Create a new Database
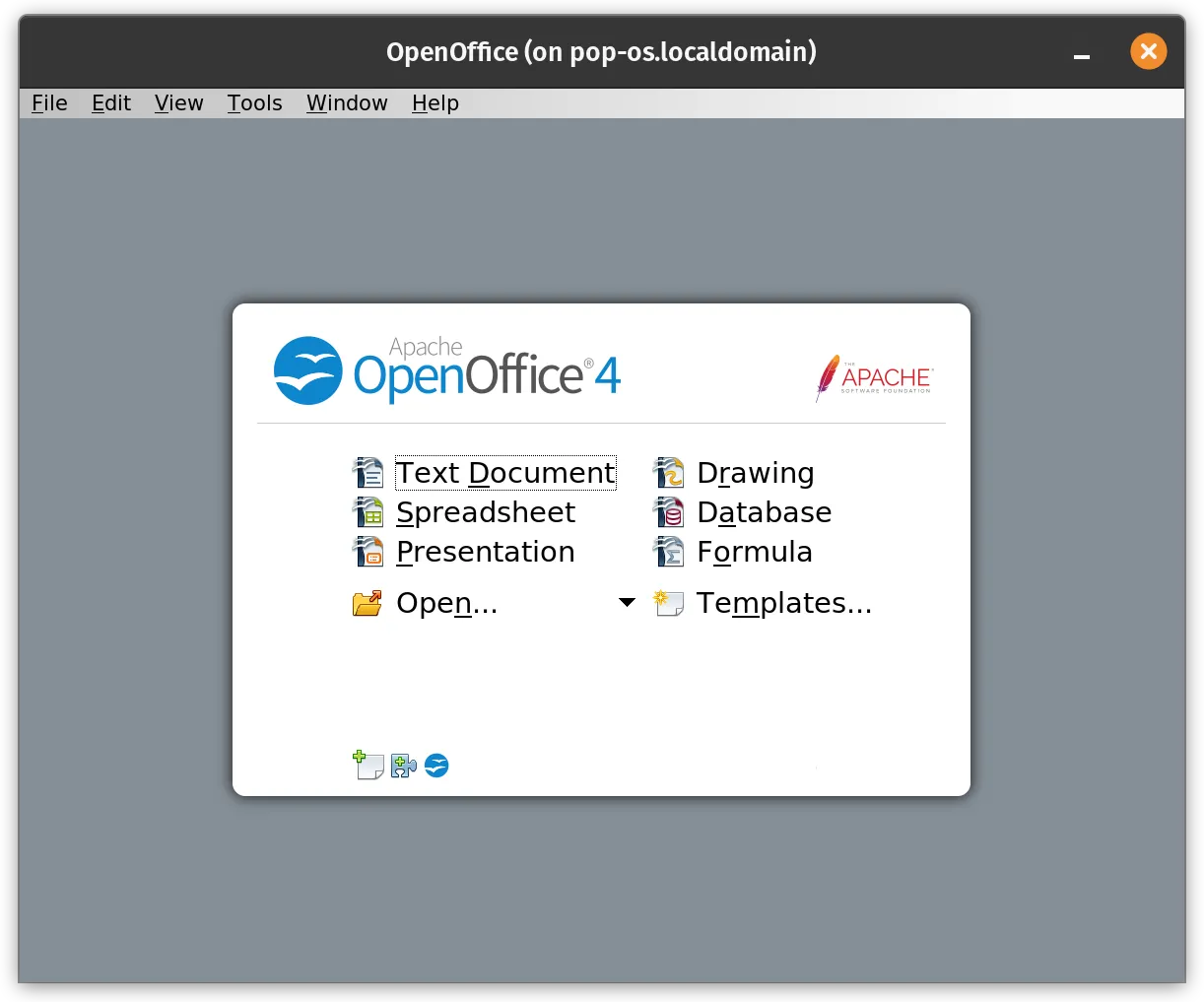 click(765, 511)
